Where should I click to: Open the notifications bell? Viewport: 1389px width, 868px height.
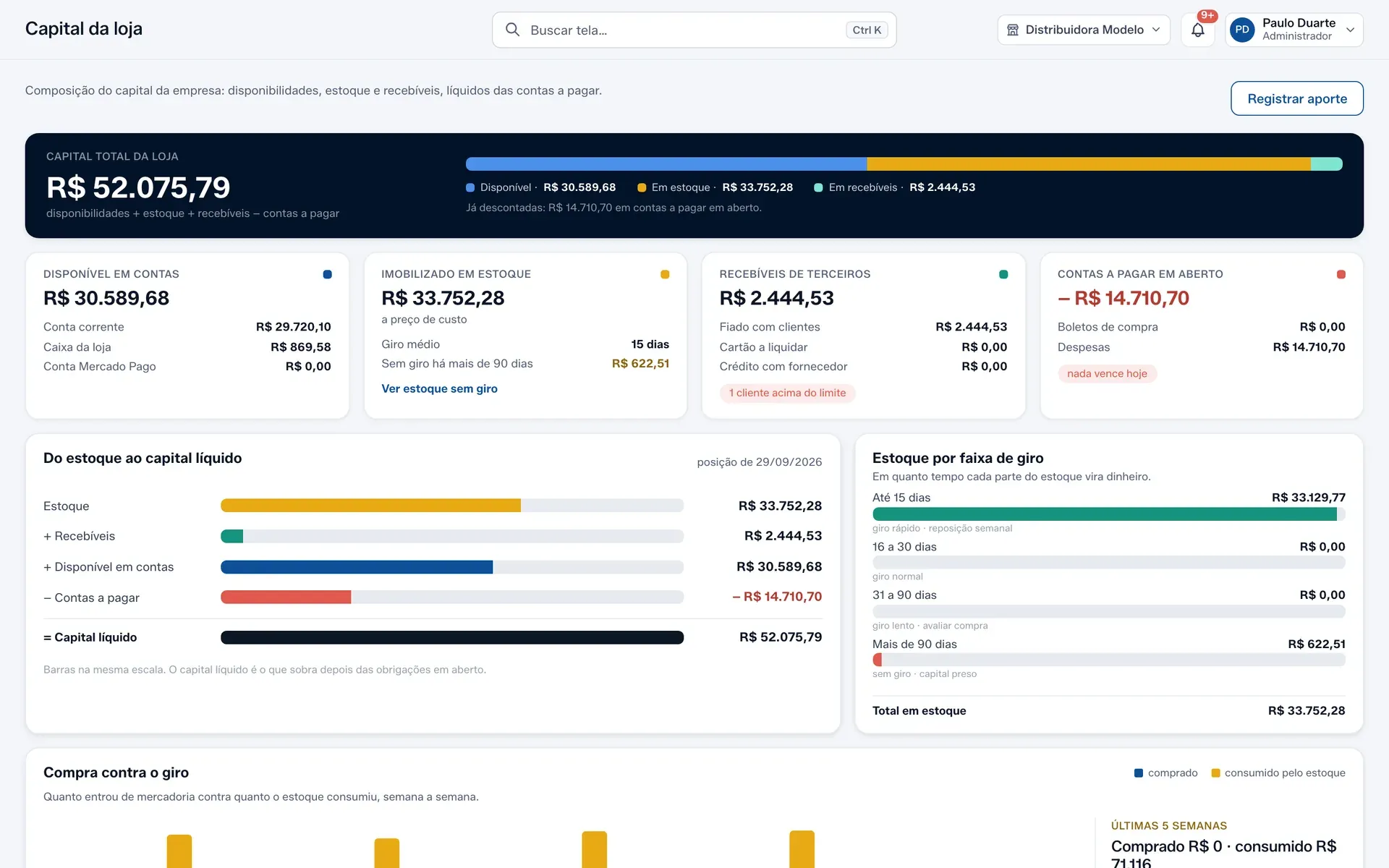(x=1198, y=30)
